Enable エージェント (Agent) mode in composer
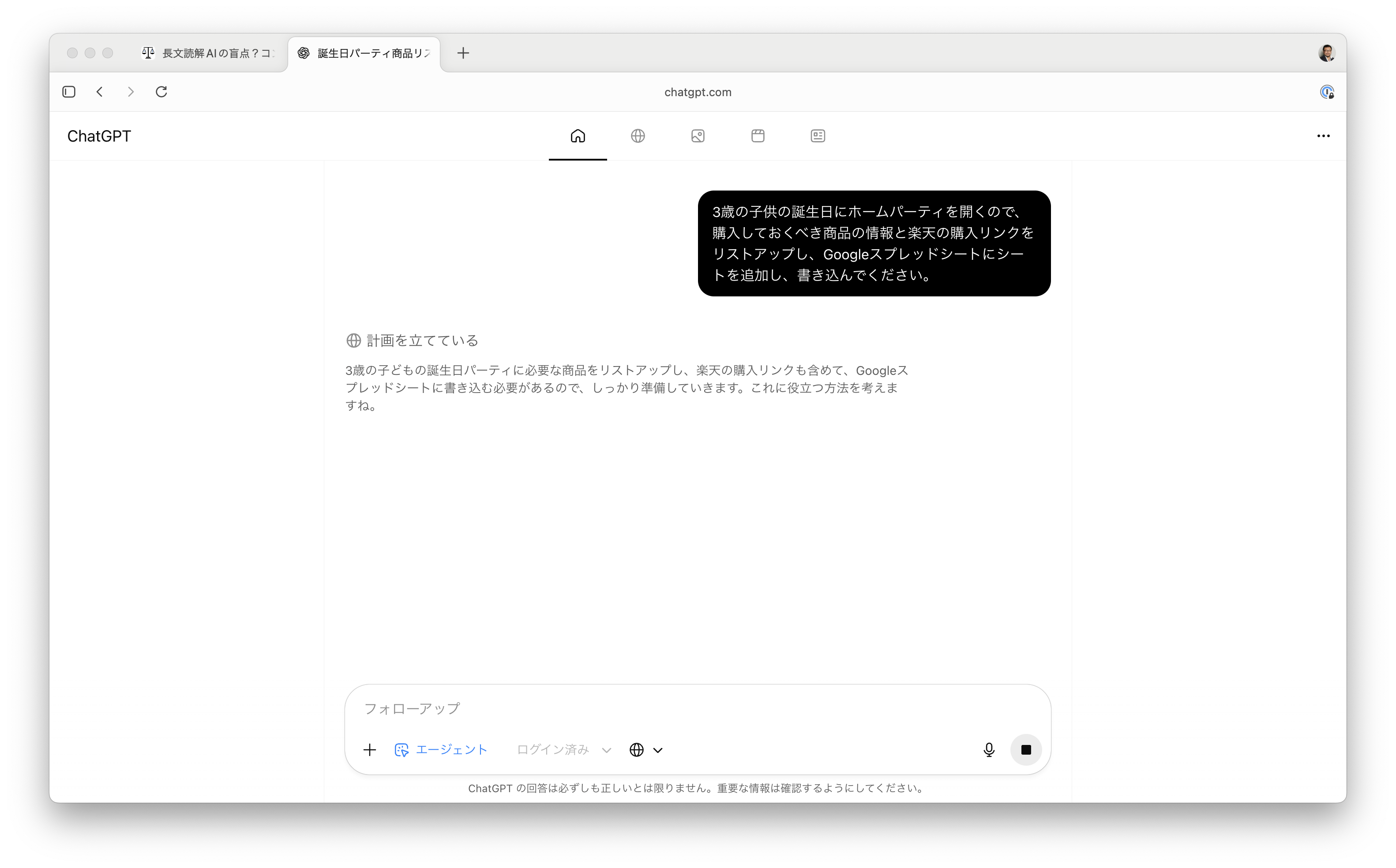This screenshot has width=1396, height=868. [441, 750]
